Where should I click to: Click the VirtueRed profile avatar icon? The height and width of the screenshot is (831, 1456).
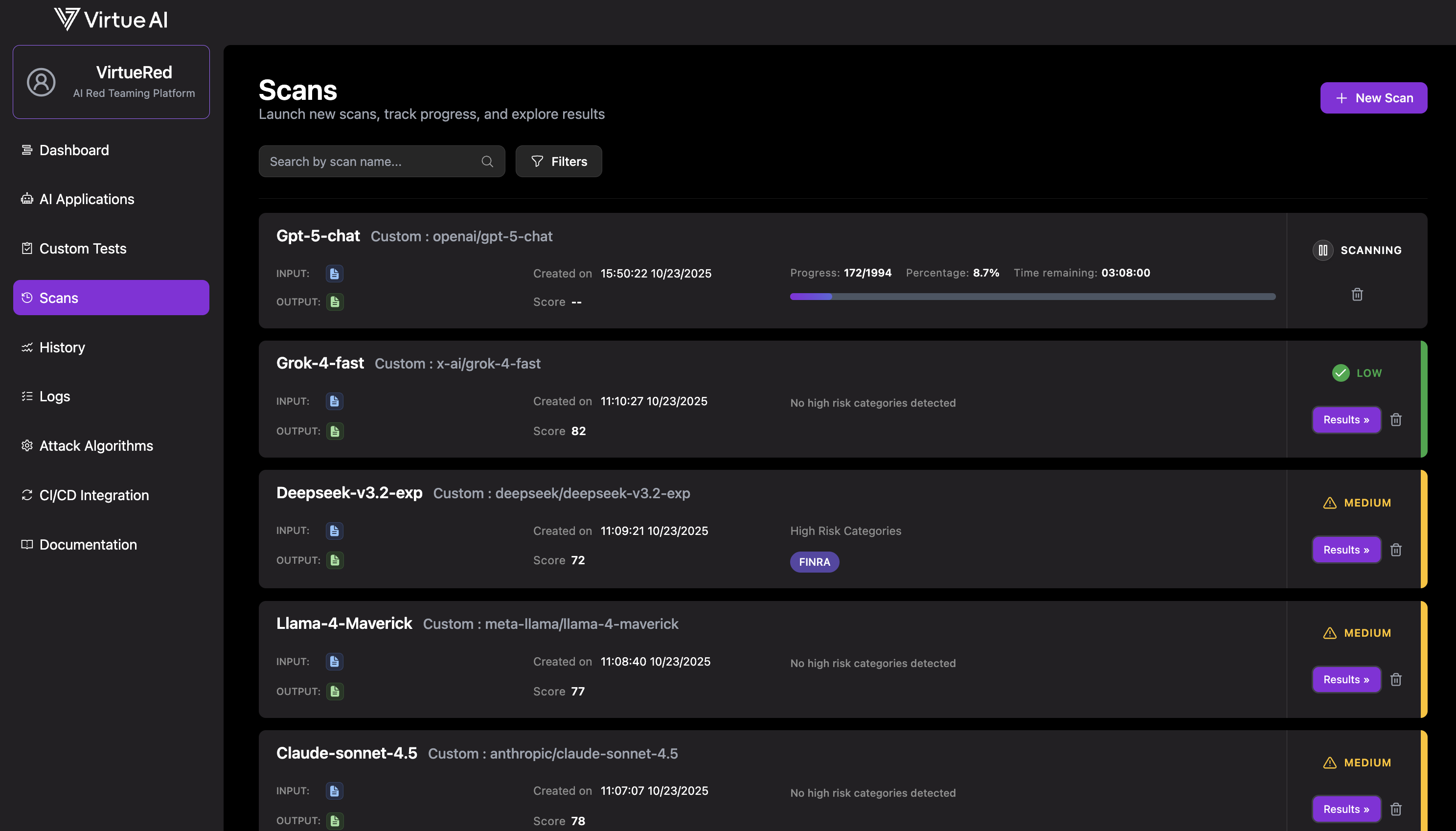(41, 81)
